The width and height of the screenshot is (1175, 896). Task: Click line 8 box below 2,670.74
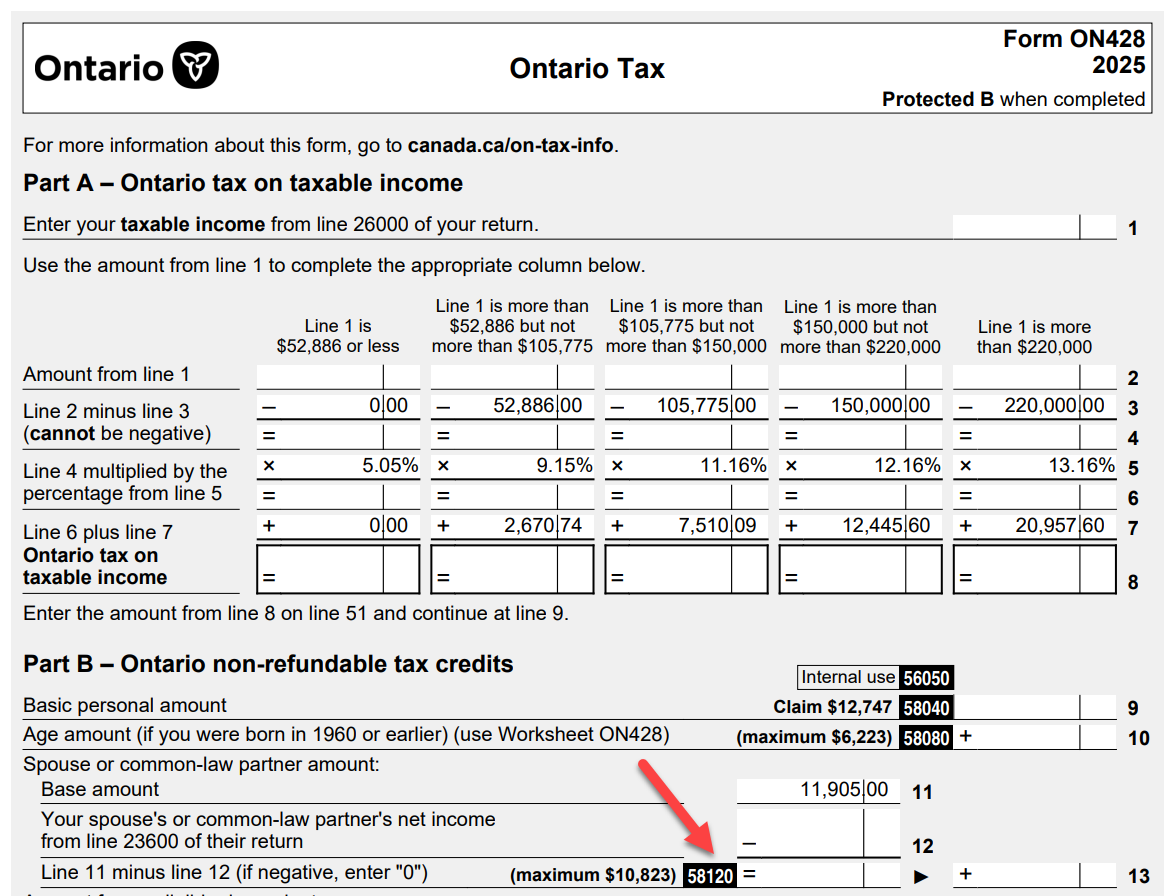pos(512,569)
